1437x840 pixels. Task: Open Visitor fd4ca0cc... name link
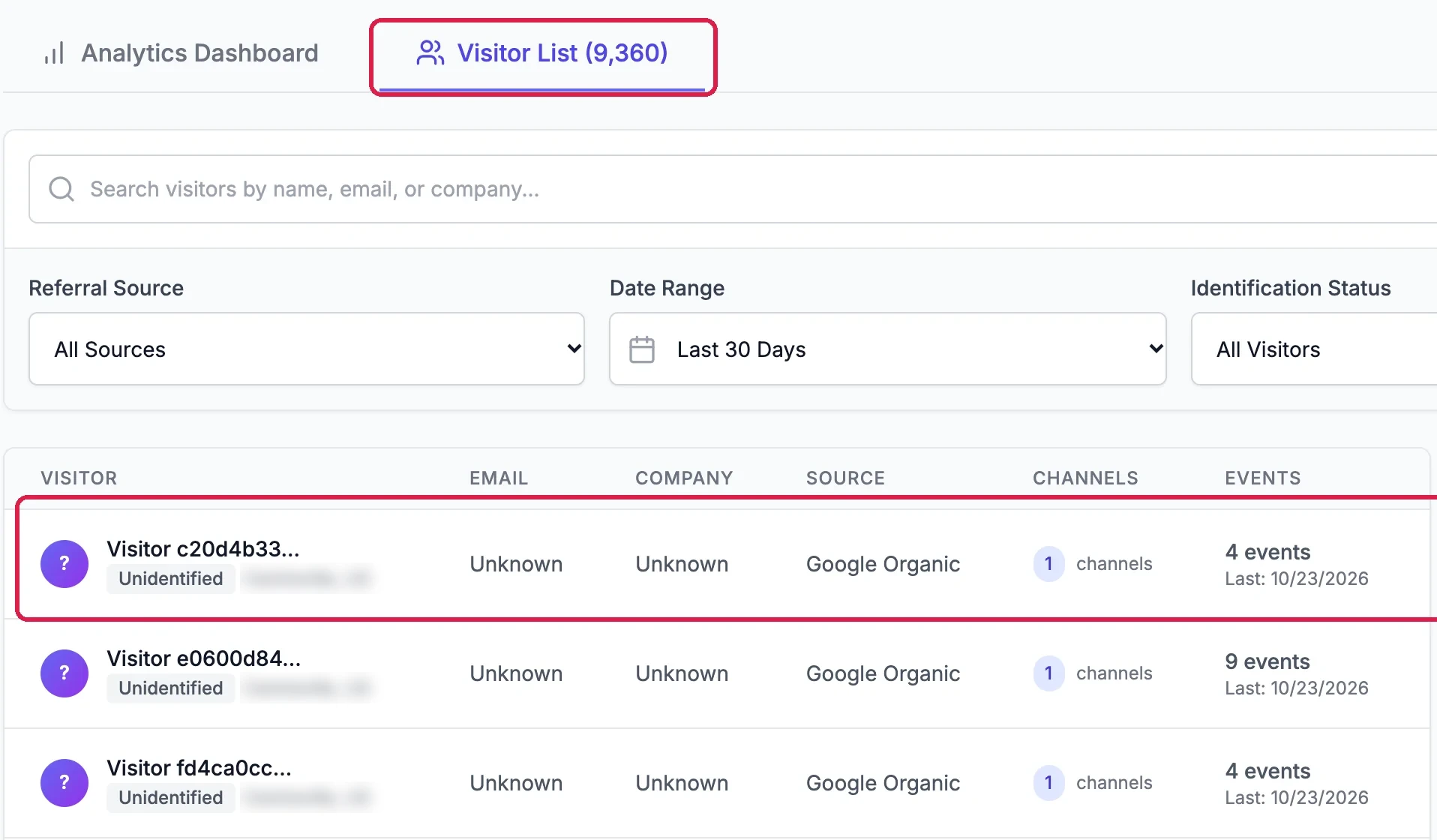point(199,768)
